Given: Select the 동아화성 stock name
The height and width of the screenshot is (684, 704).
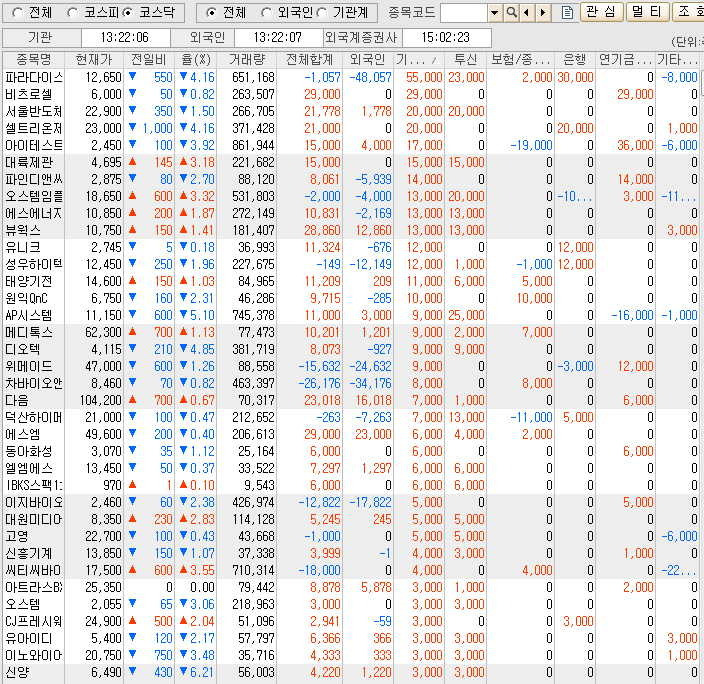Looking at the screenshot, I should point(29,451).
